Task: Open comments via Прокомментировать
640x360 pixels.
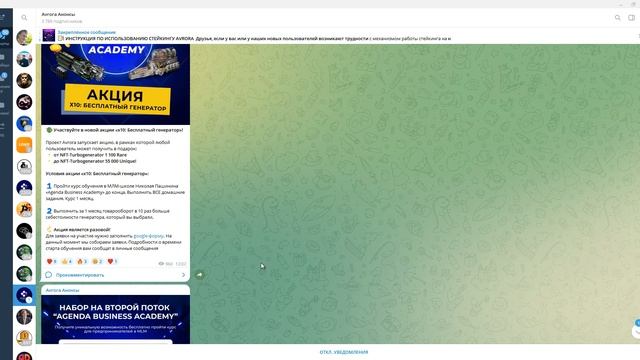Action: pos(80,275)
